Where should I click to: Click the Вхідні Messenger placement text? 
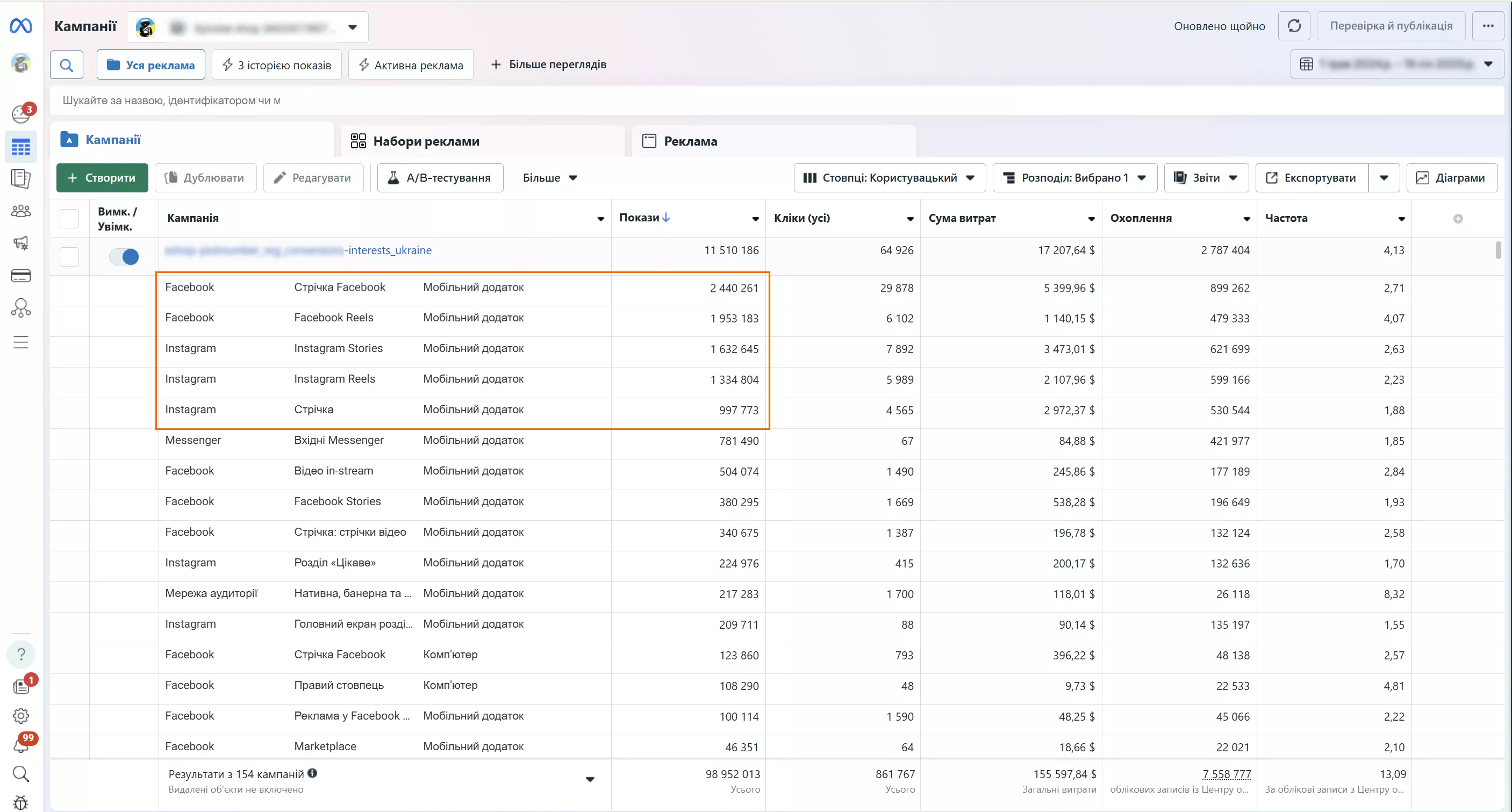tap(339, 440)
